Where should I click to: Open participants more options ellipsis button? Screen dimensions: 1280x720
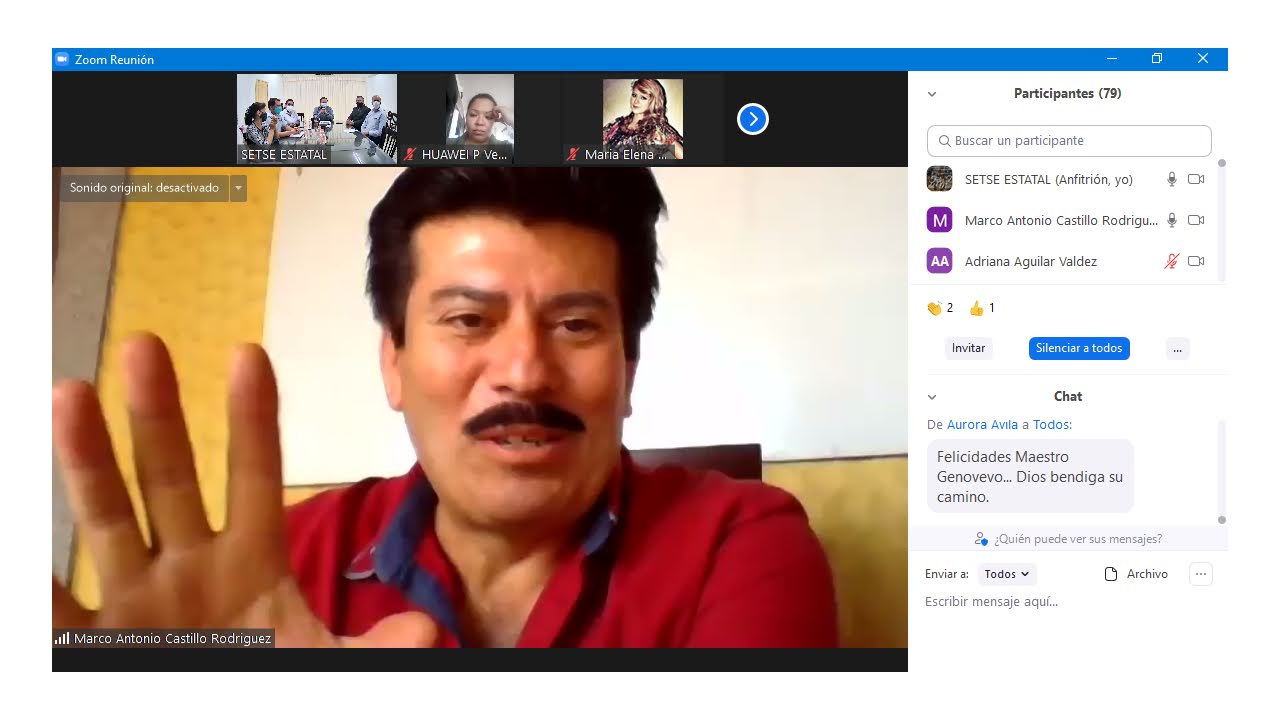point(1177,348)
